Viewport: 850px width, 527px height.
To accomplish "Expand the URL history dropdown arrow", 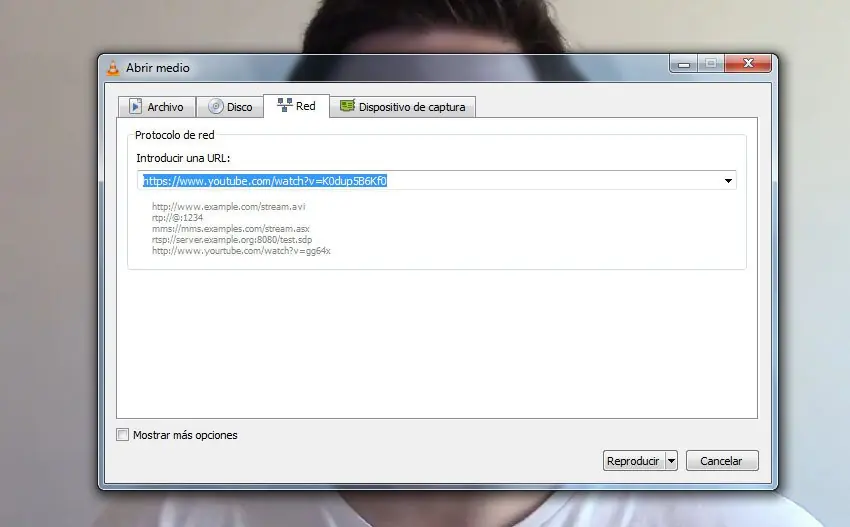I will pos(728,181).
